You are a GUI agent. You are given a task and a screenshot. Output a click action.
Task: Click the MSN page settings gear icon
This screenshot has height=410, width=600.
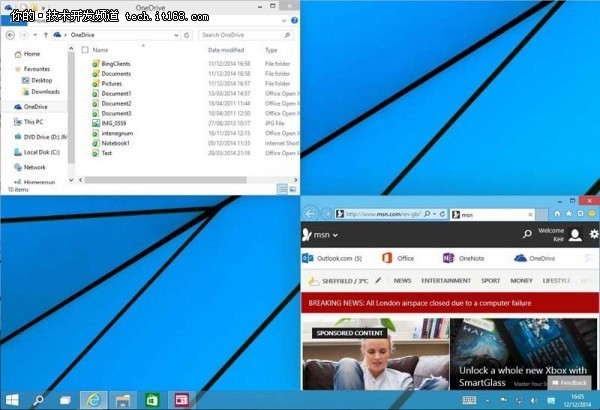click(593, 235)
